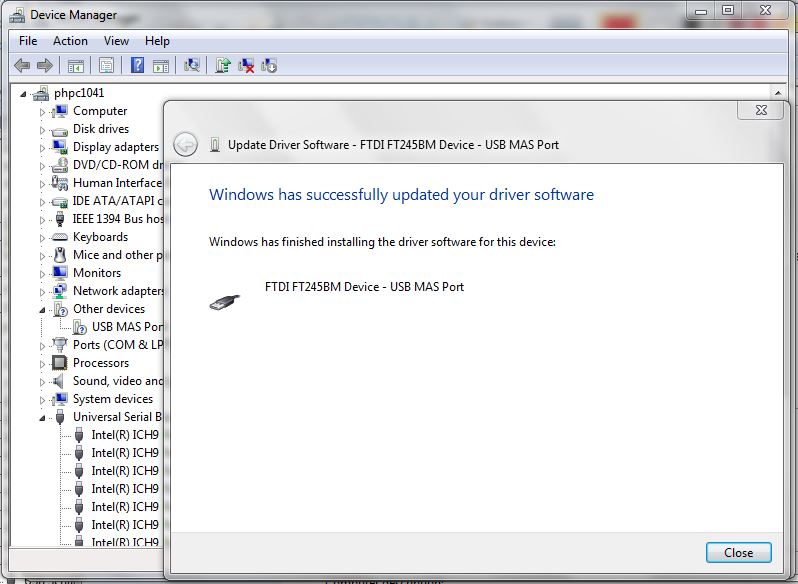
Task: Click the Update Driver Software toolbar icon
Action: [222, 65]
